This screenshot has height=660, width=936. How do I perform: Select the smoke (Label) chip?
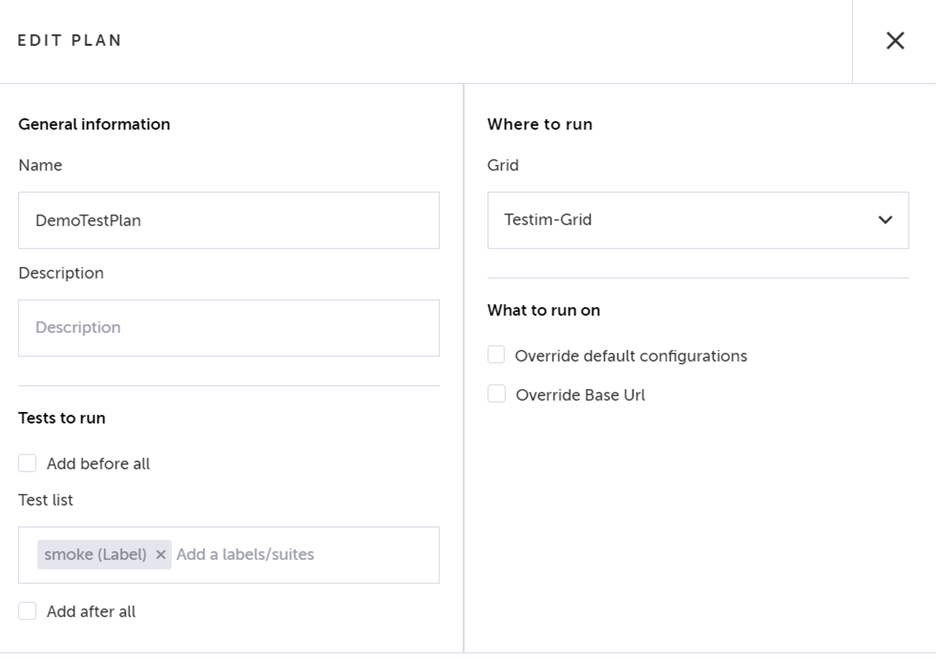(95, 555)
